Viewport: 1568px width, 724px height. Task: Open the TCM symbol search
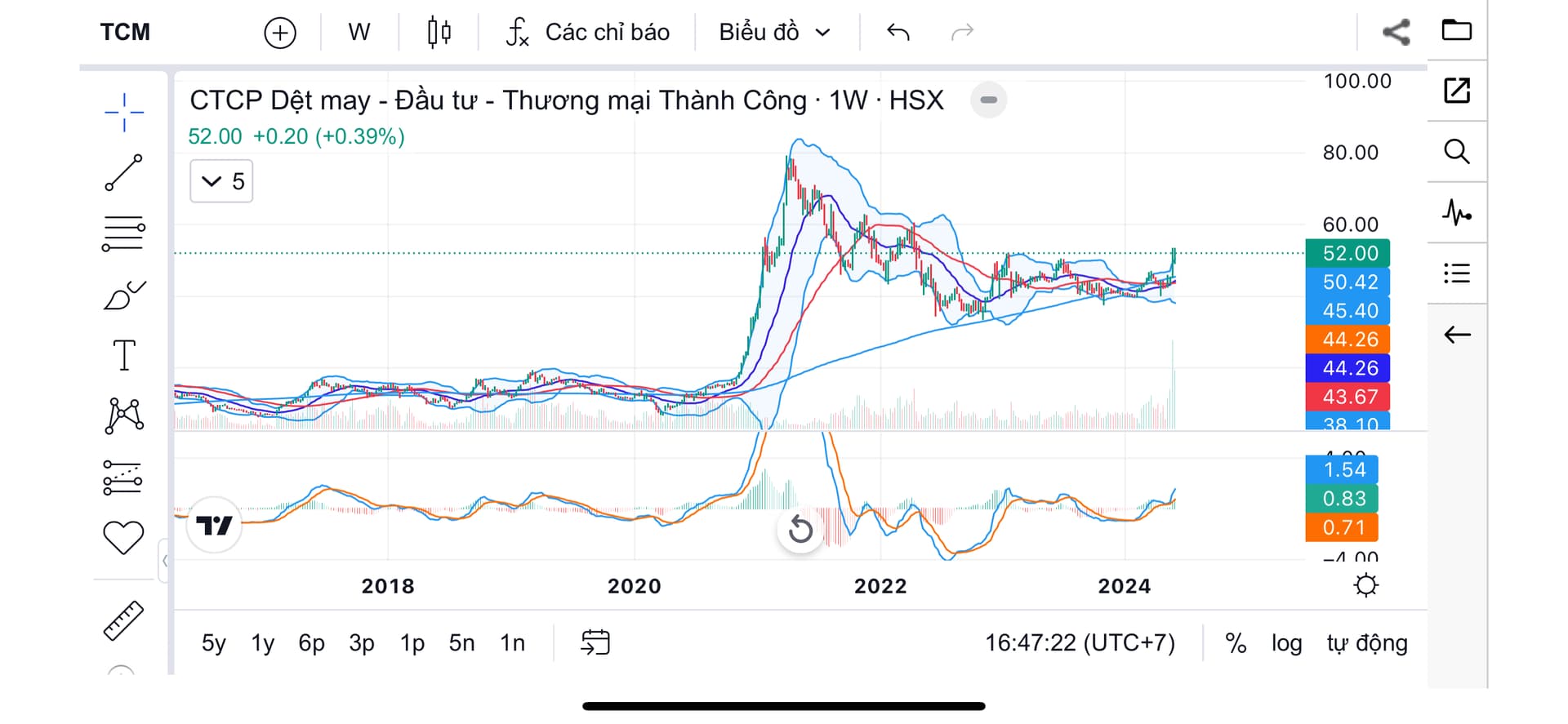pyautogui.click(x=125, y=32)
